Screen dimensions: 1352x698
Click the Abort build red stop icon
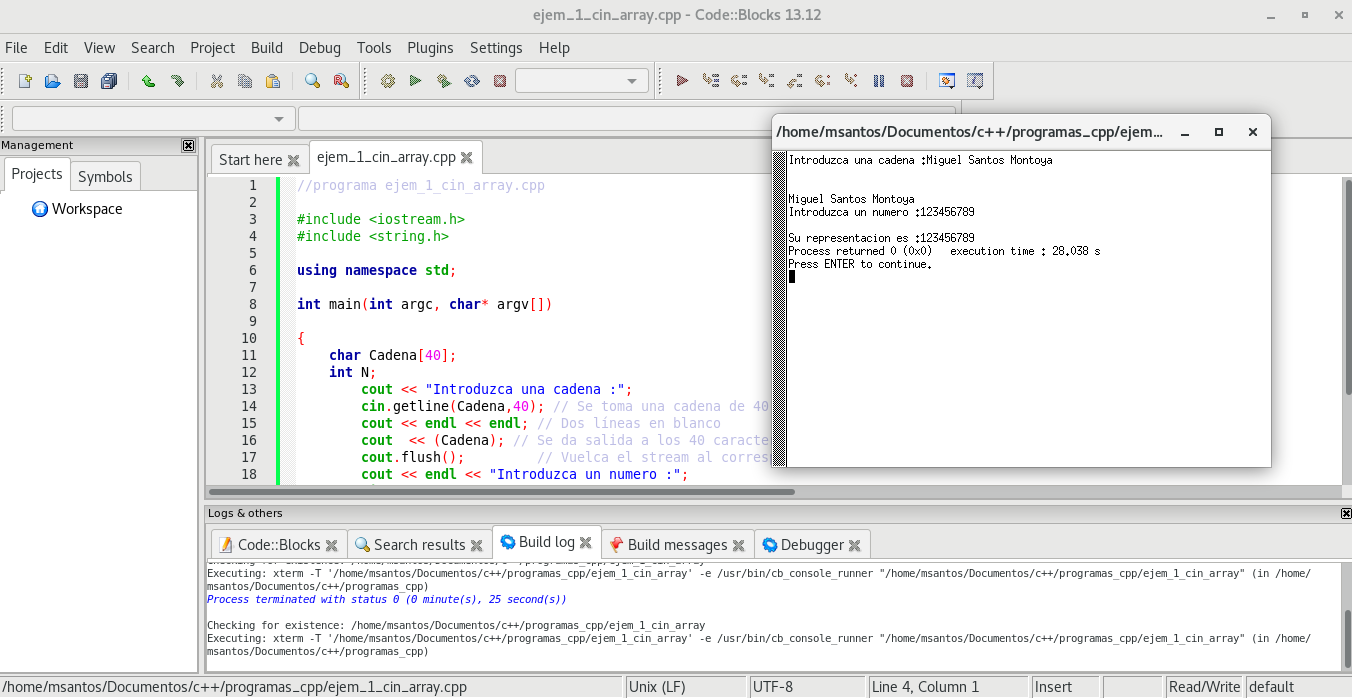click(x=500, y=81)
